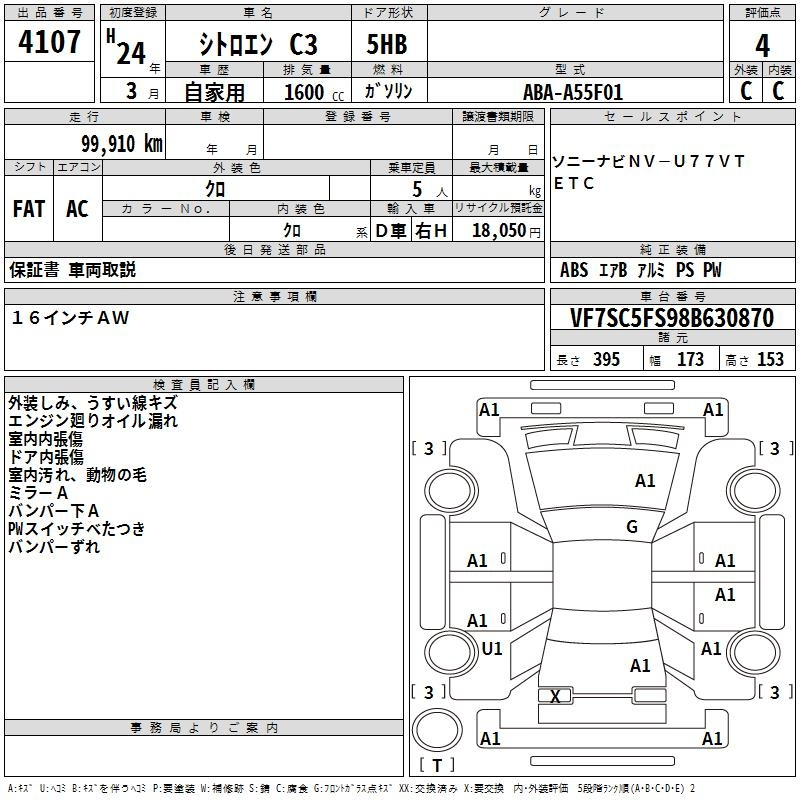This screenshot has height=800, width=800.
Task: Click the model code ABA-A55F01
Action: click(x=573, y=92)
